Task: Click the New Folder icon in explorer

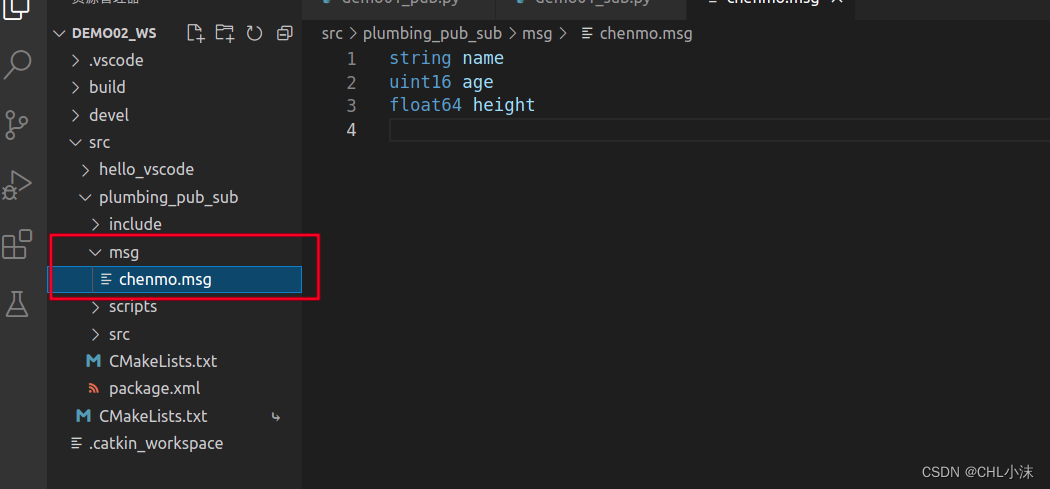Action: click(x=225, y=33)
